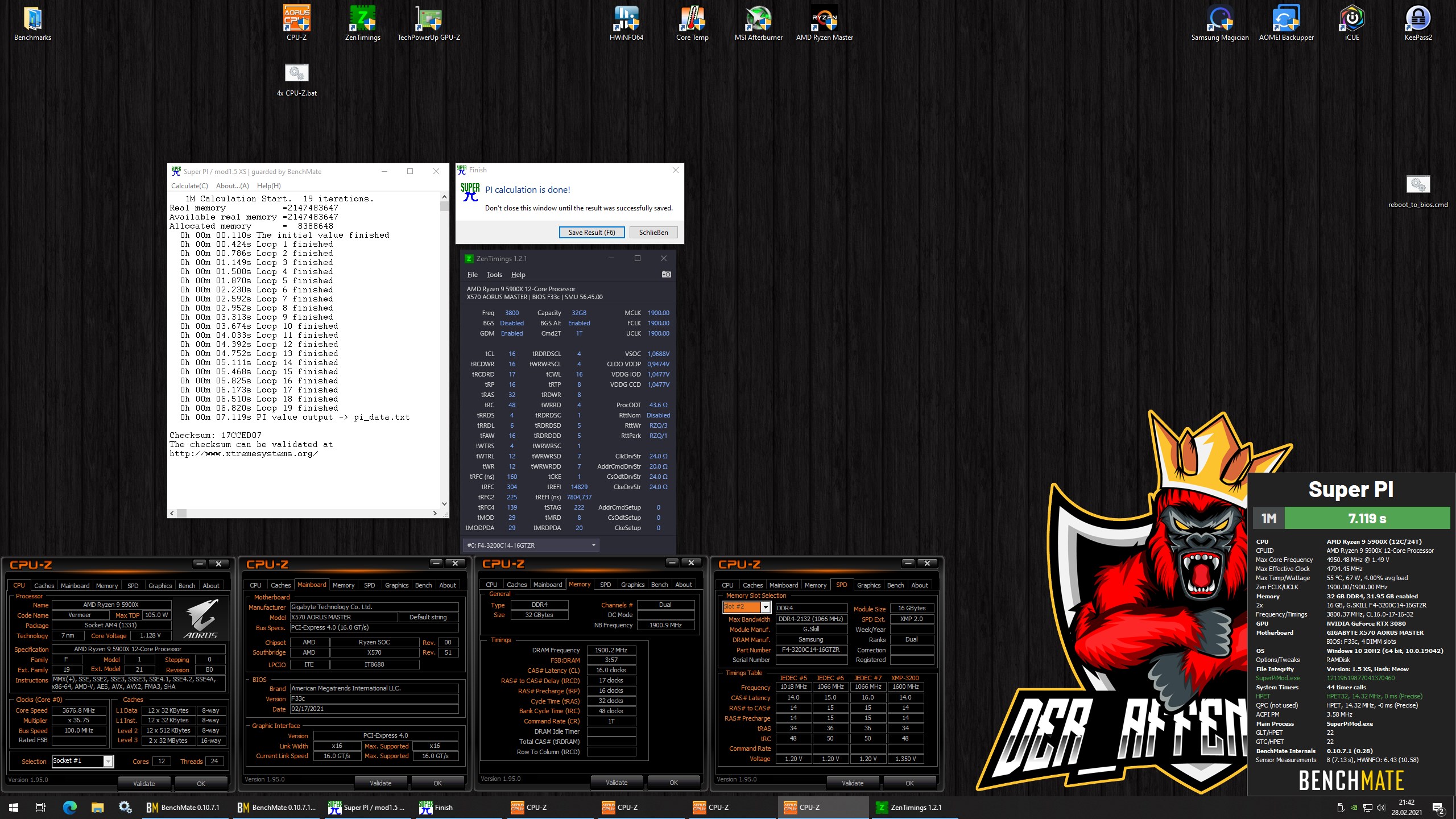Click the Super PI vertical scrollbar down arrow

(x=444, y=504)
